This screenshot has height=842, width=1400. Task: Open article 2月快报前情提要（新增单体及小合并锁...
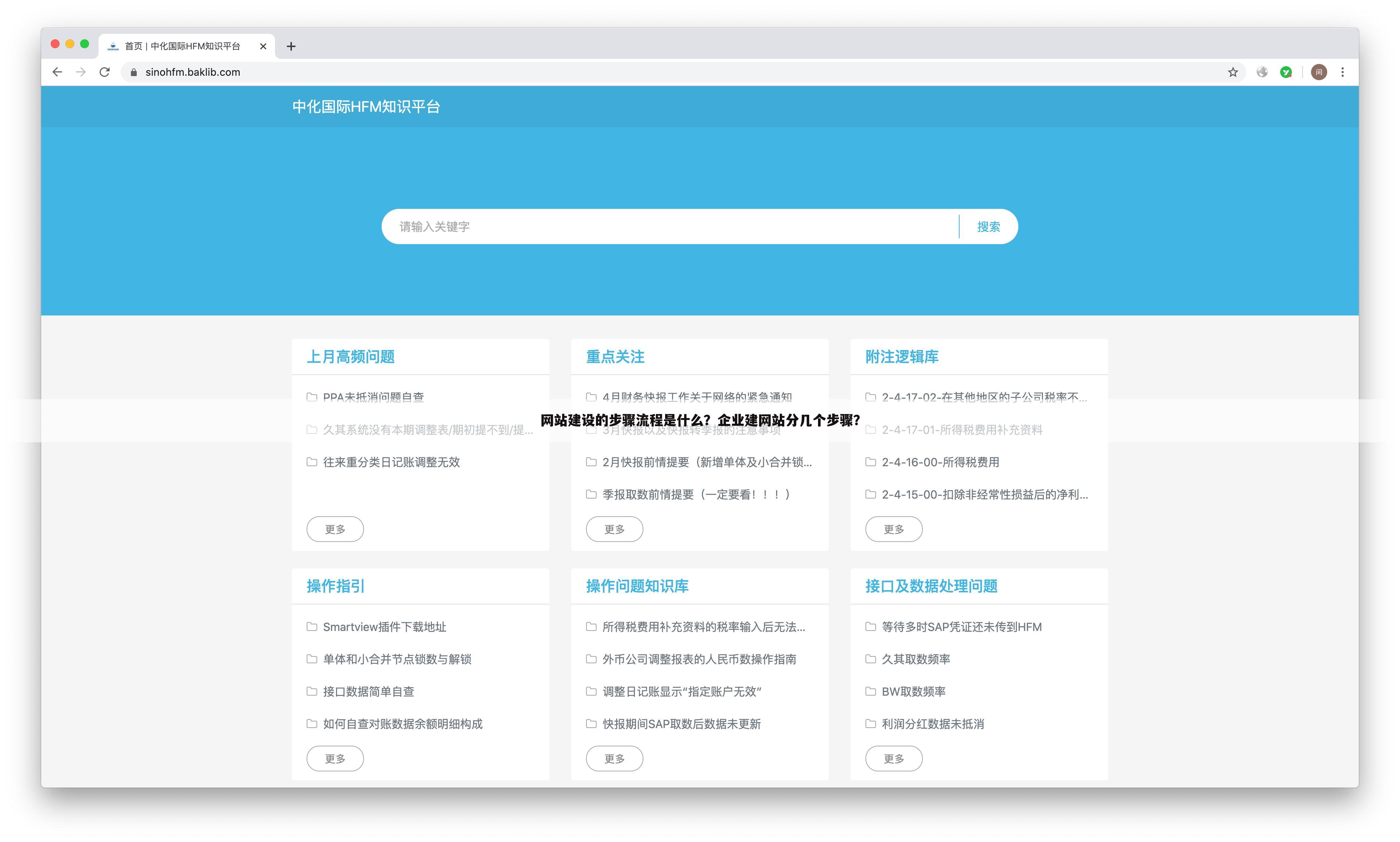(707, 462)
